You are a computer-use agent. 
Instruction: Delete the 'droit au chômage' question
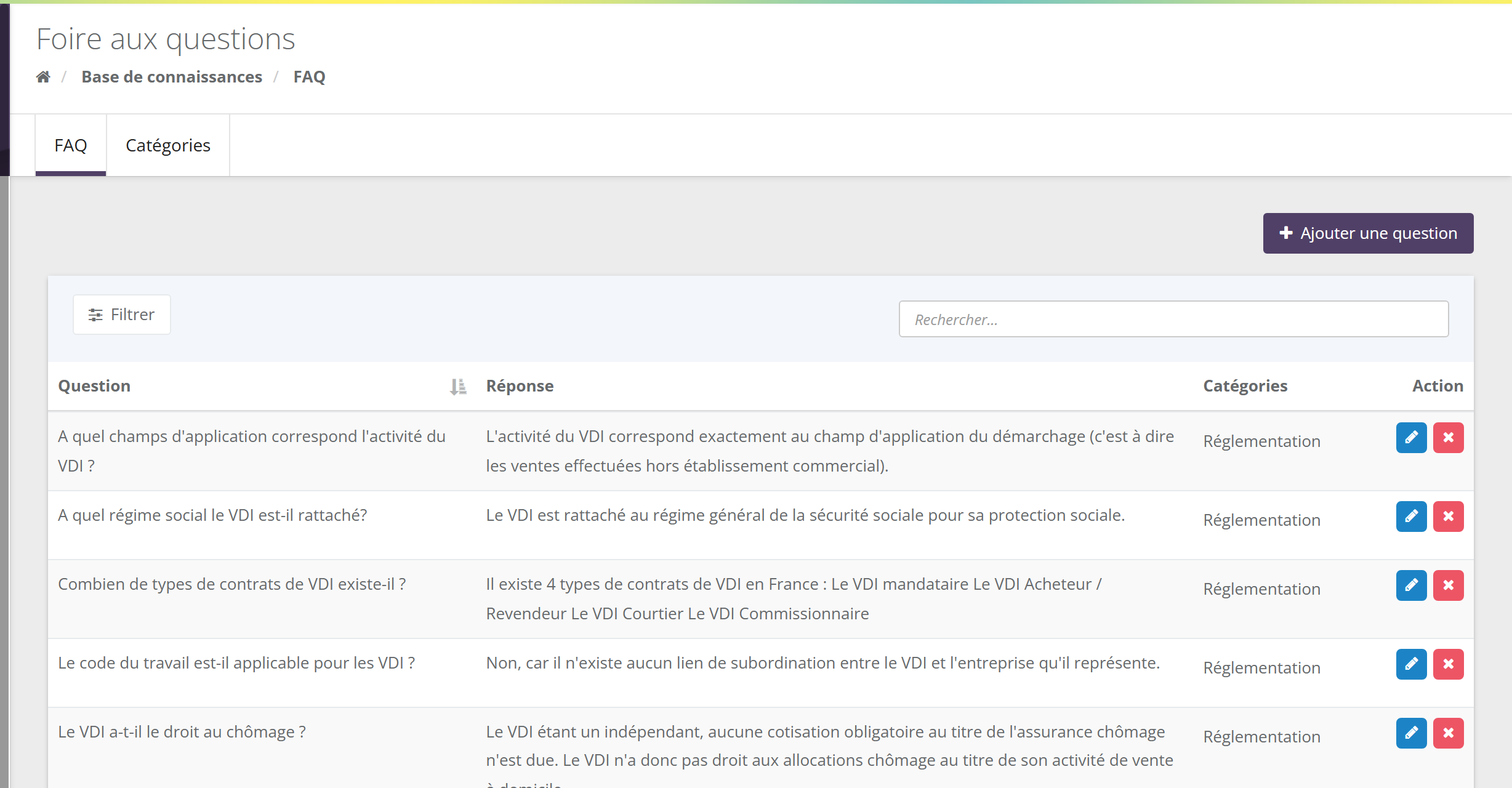coord(1448,733)
